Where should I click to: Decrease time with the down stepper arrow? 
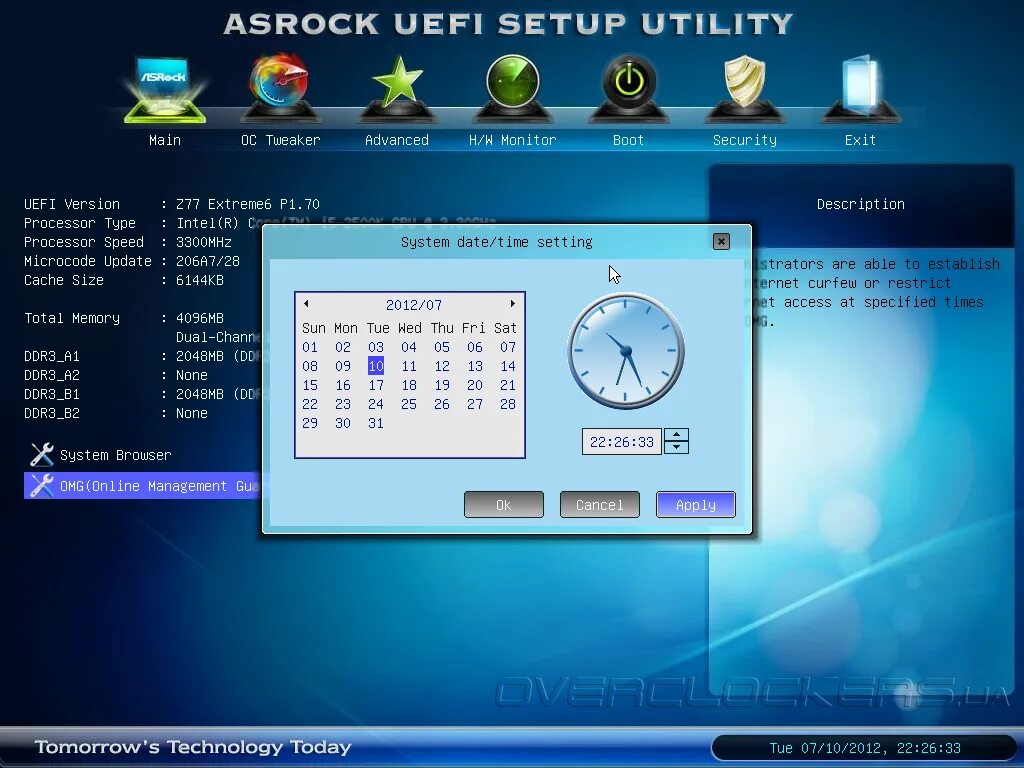676,447
